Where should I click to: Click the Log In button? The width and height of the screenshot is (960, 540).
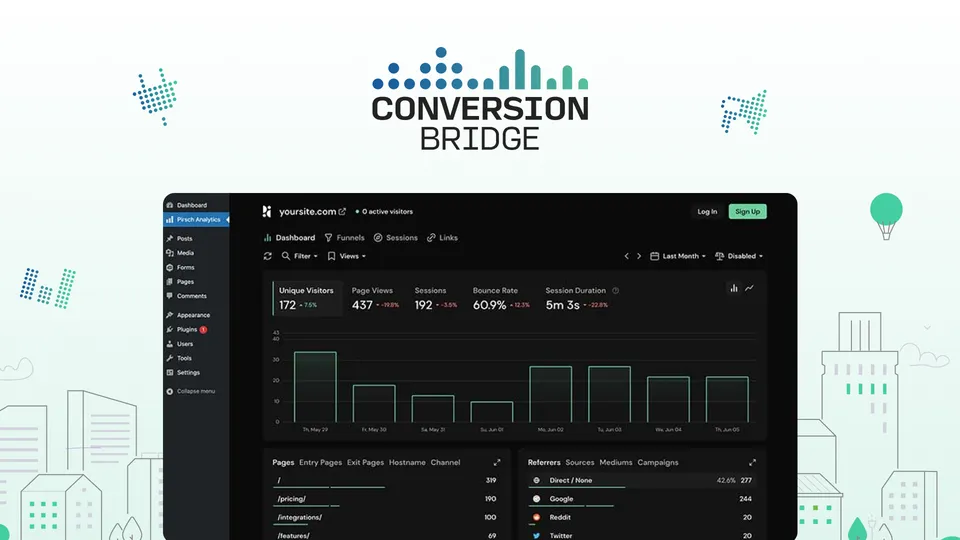(707, 211)
